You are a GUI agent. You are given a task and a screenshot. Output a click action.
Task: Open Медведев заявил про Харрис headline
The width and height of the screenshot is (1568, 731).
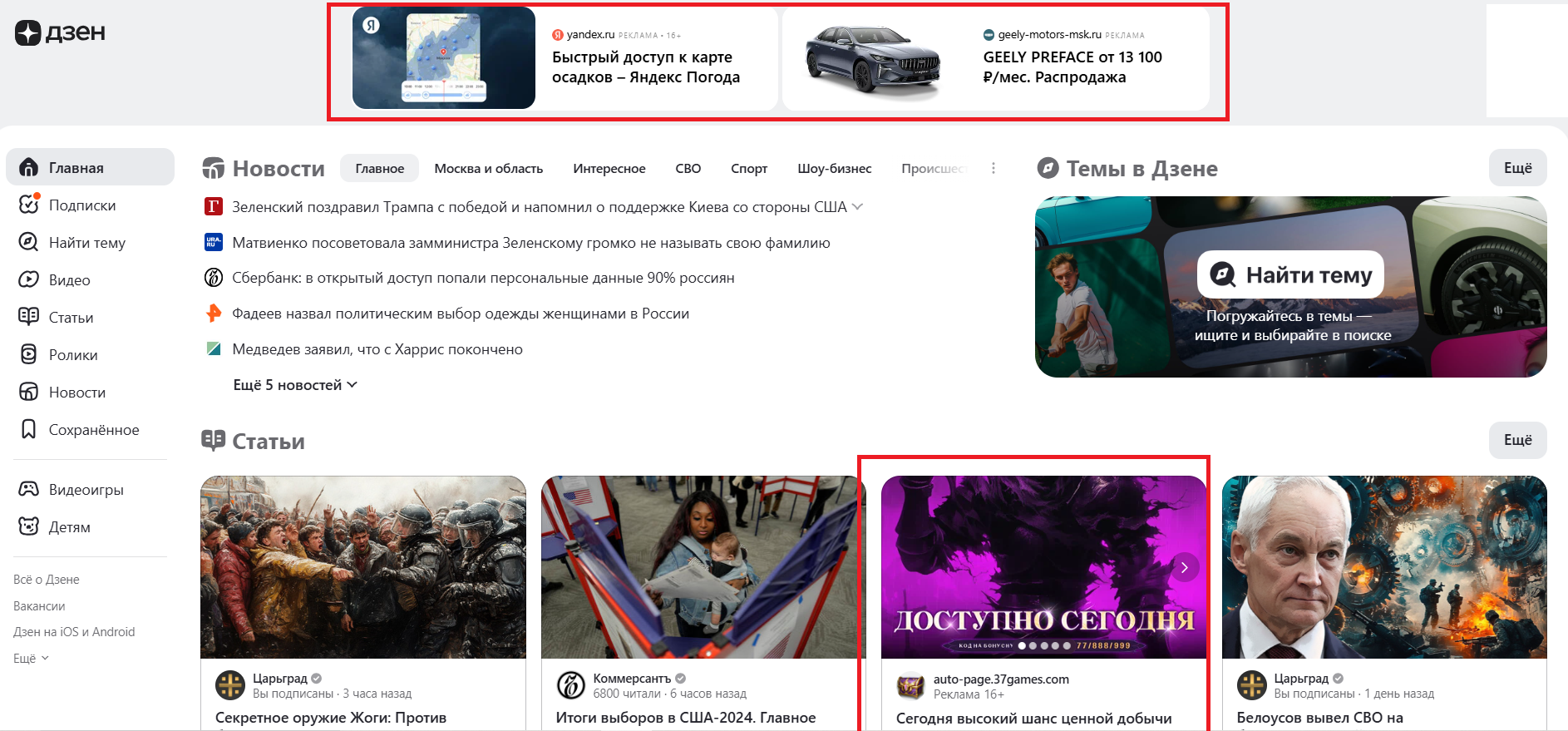click(x=377, y=349)
